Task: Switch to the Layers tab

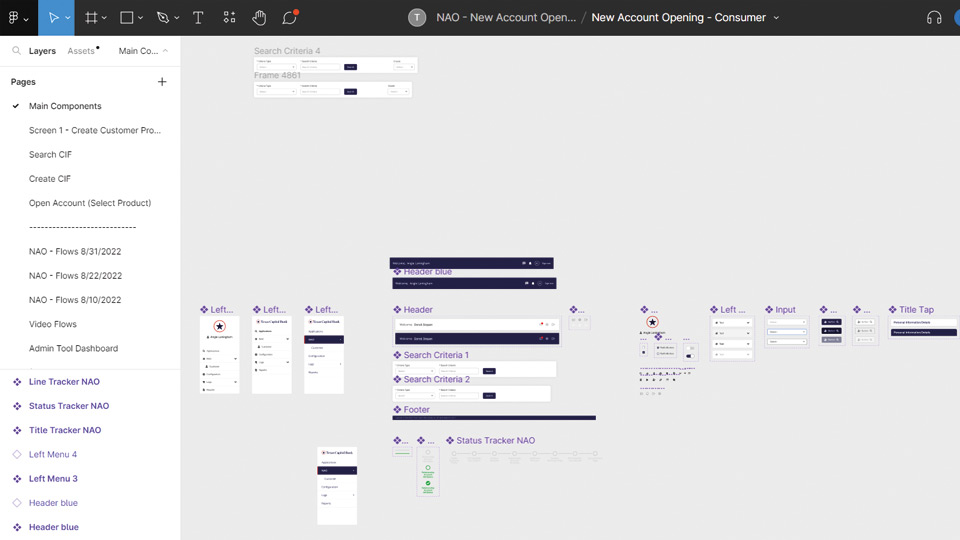Action: coord(42,51)
